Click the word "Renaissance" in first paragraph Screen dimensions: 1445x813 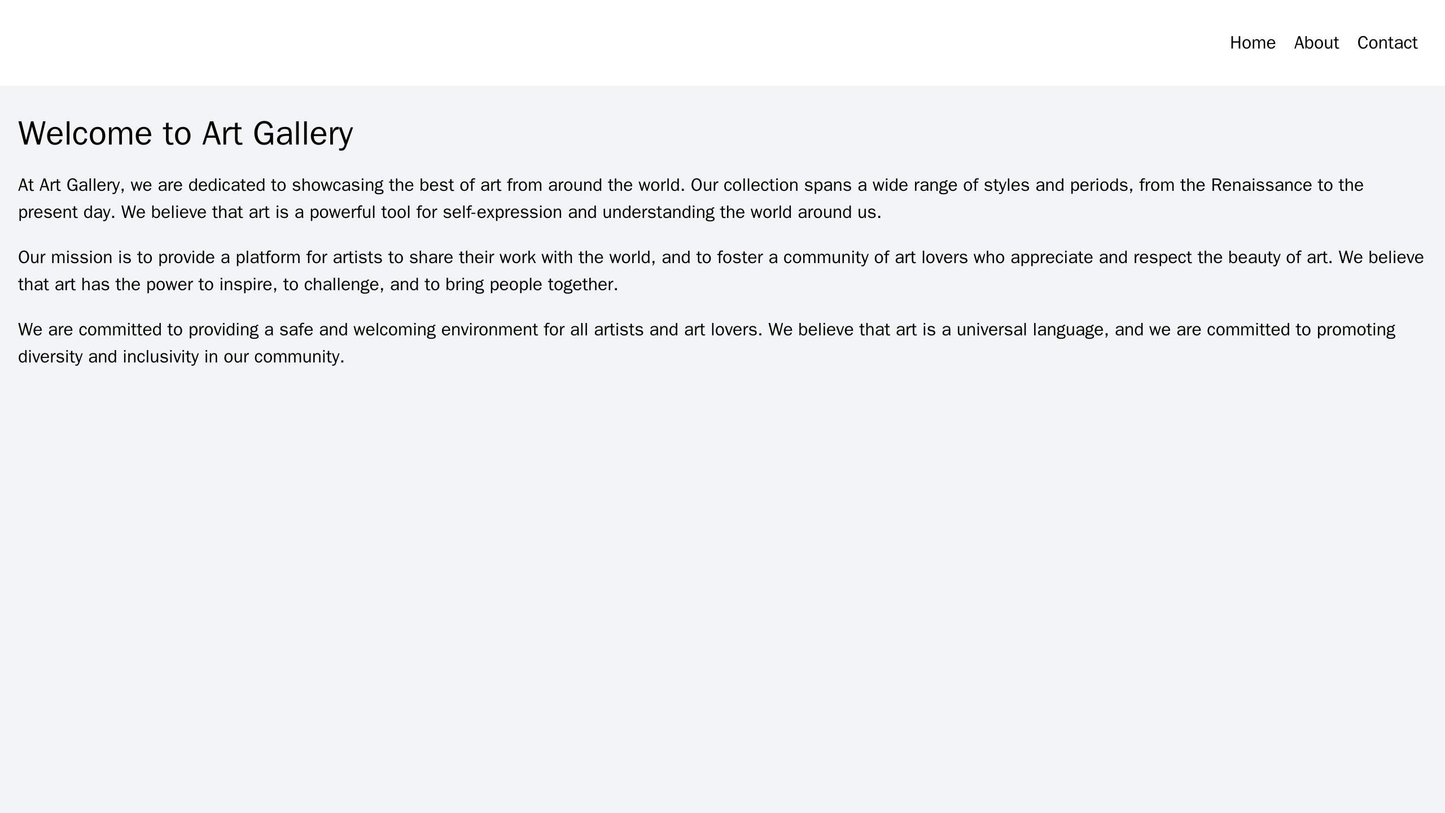click(1262, 185)
